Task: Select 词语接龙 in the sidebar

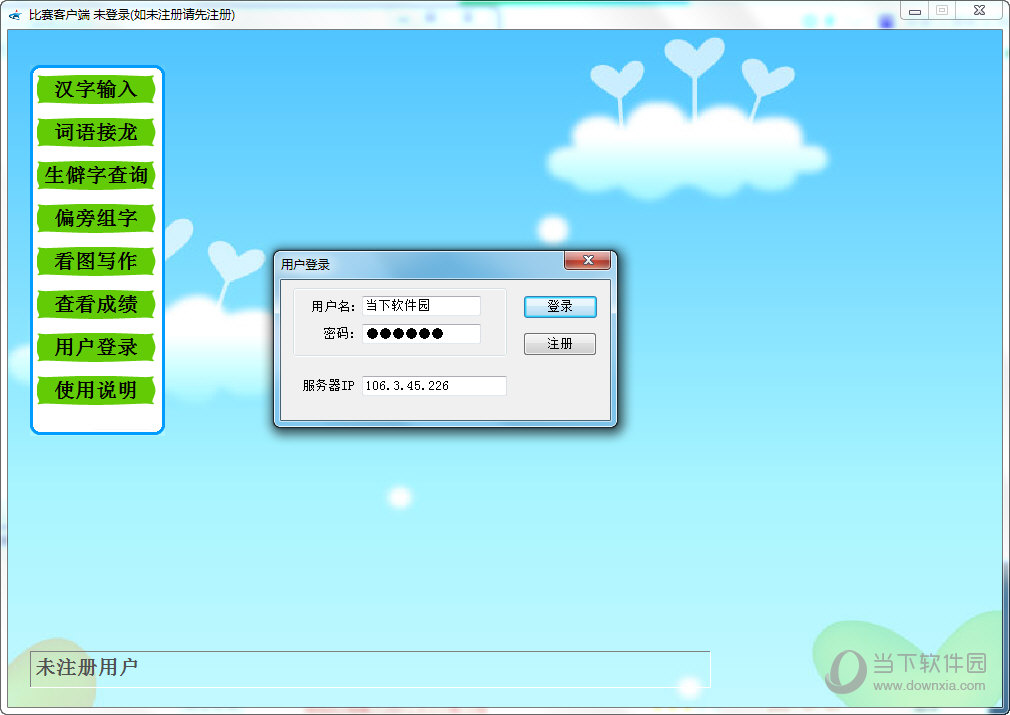Action: pyautogui.click(x=96, y=132)
